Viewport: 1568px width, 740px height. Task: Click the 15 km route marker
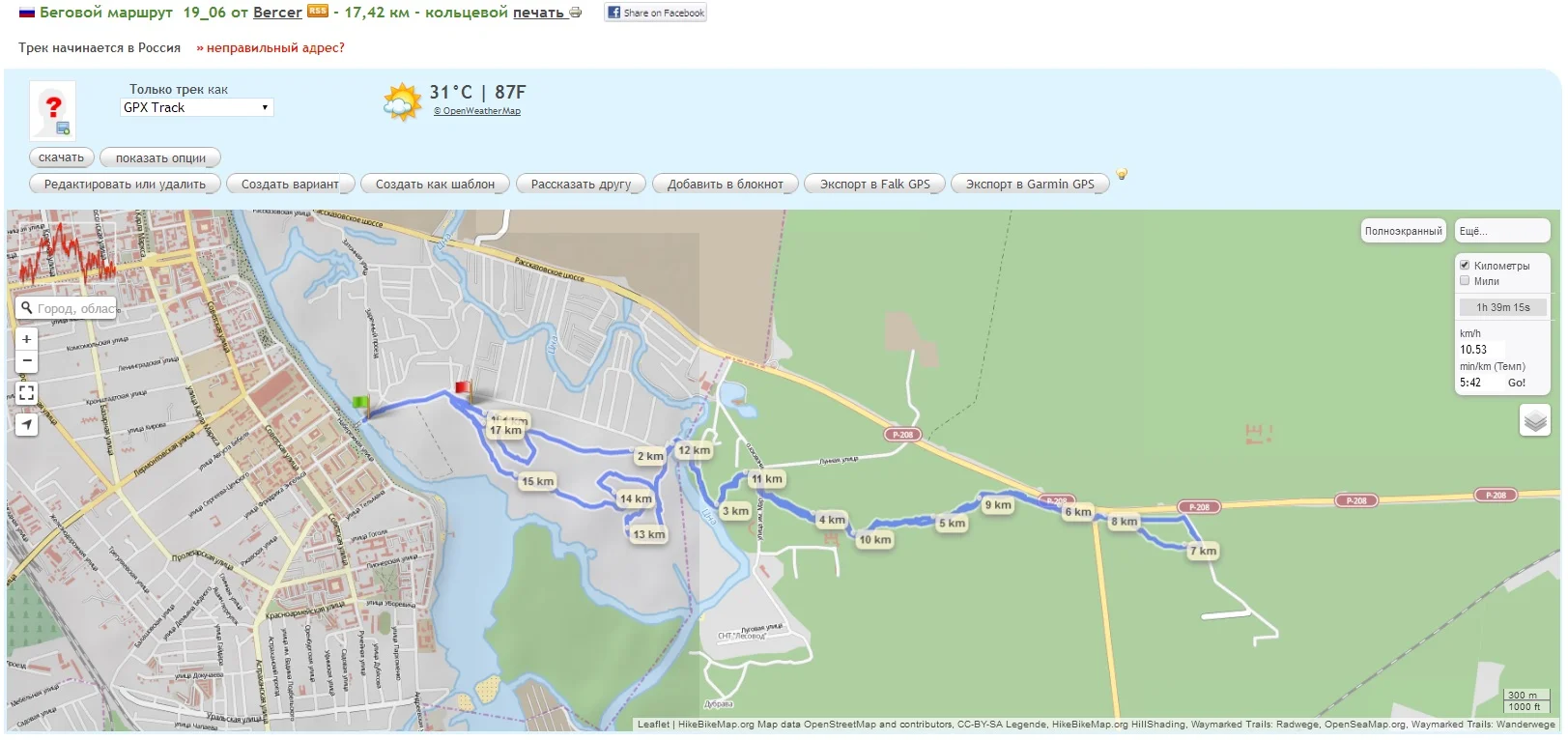coord(537,481)
